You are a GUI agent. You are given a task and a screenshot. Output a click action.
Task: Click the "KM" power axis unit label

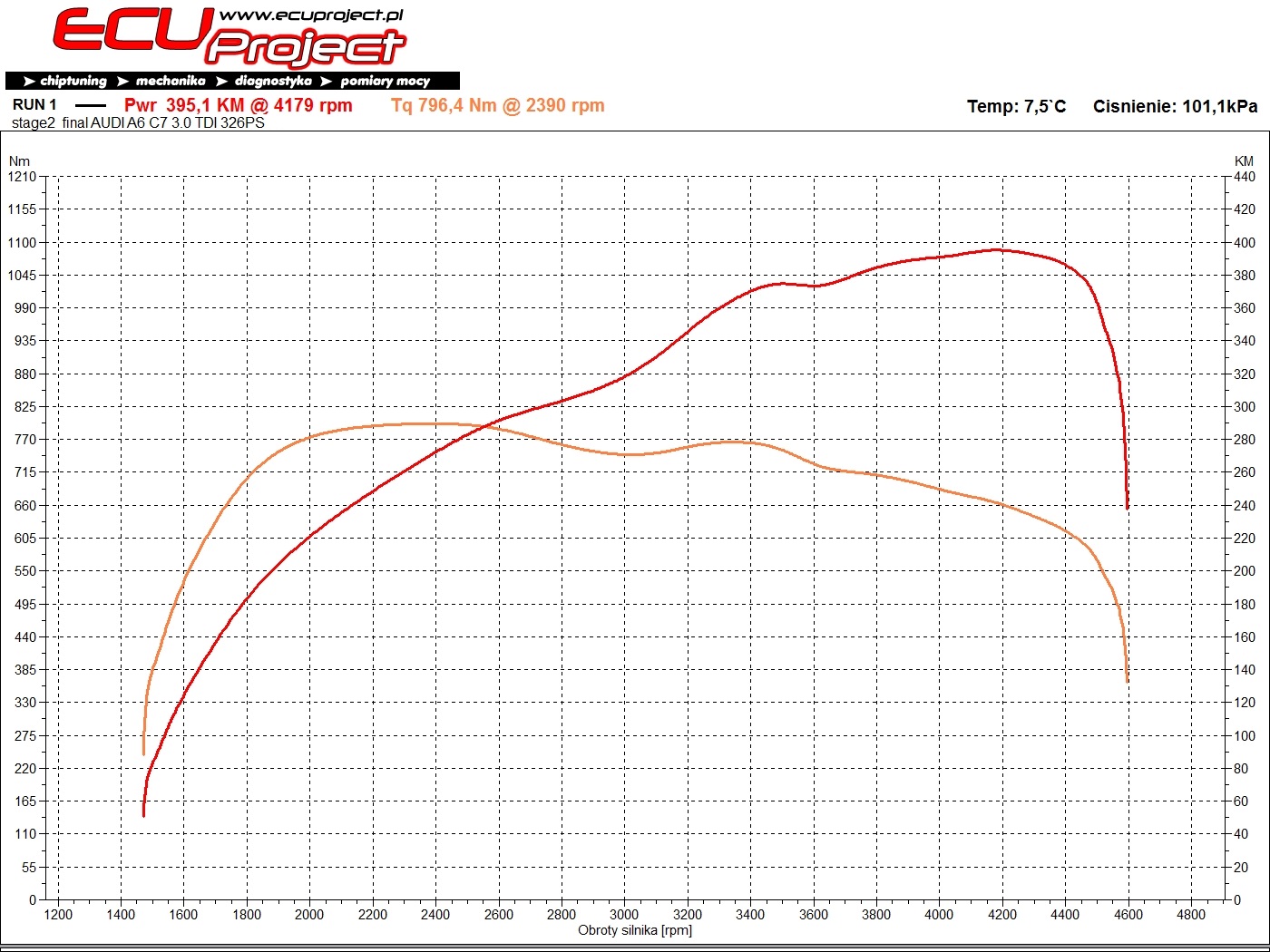(1244, 160)
